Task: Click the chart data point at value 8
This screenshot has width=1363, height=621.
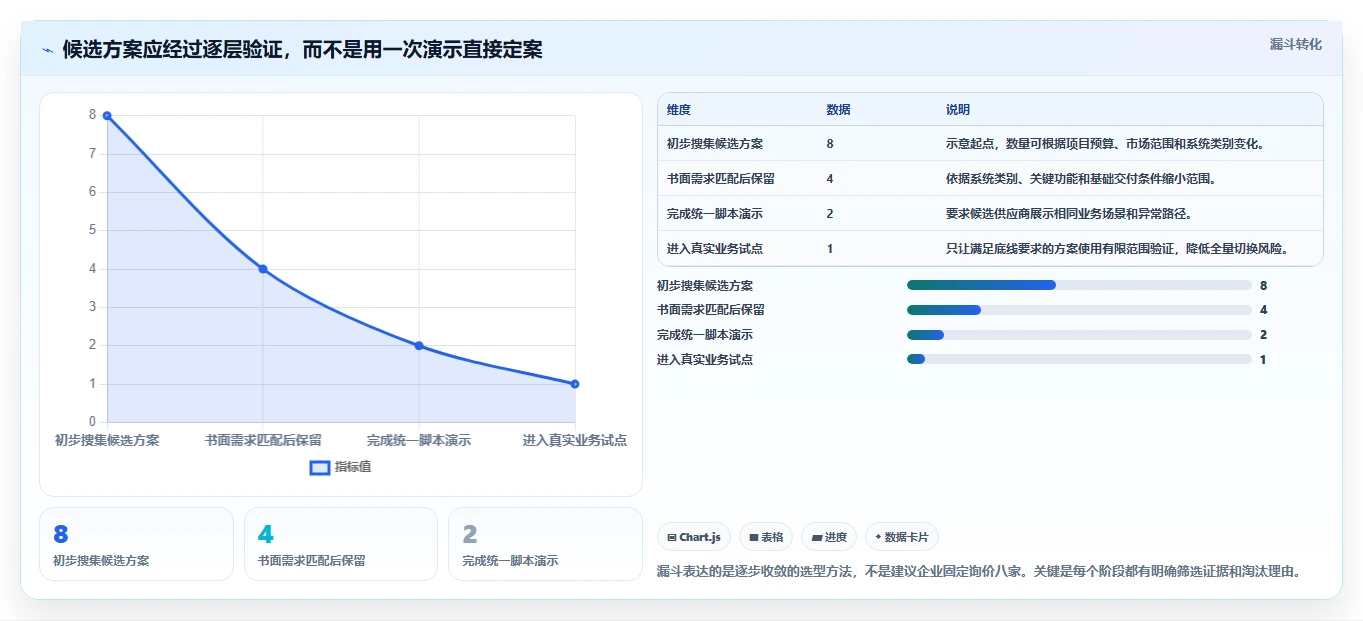Action: 107,116
